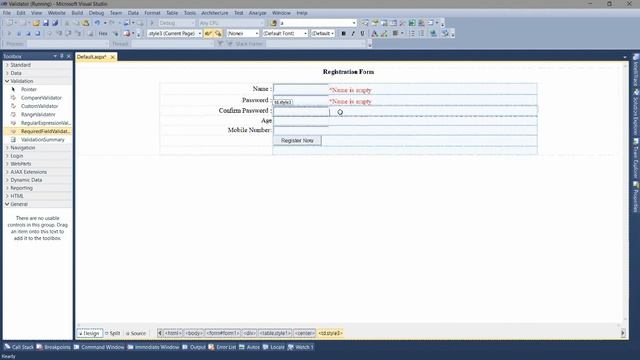Toggle Bold formatting
Screen dimensions: 640x360
point(344,33)
